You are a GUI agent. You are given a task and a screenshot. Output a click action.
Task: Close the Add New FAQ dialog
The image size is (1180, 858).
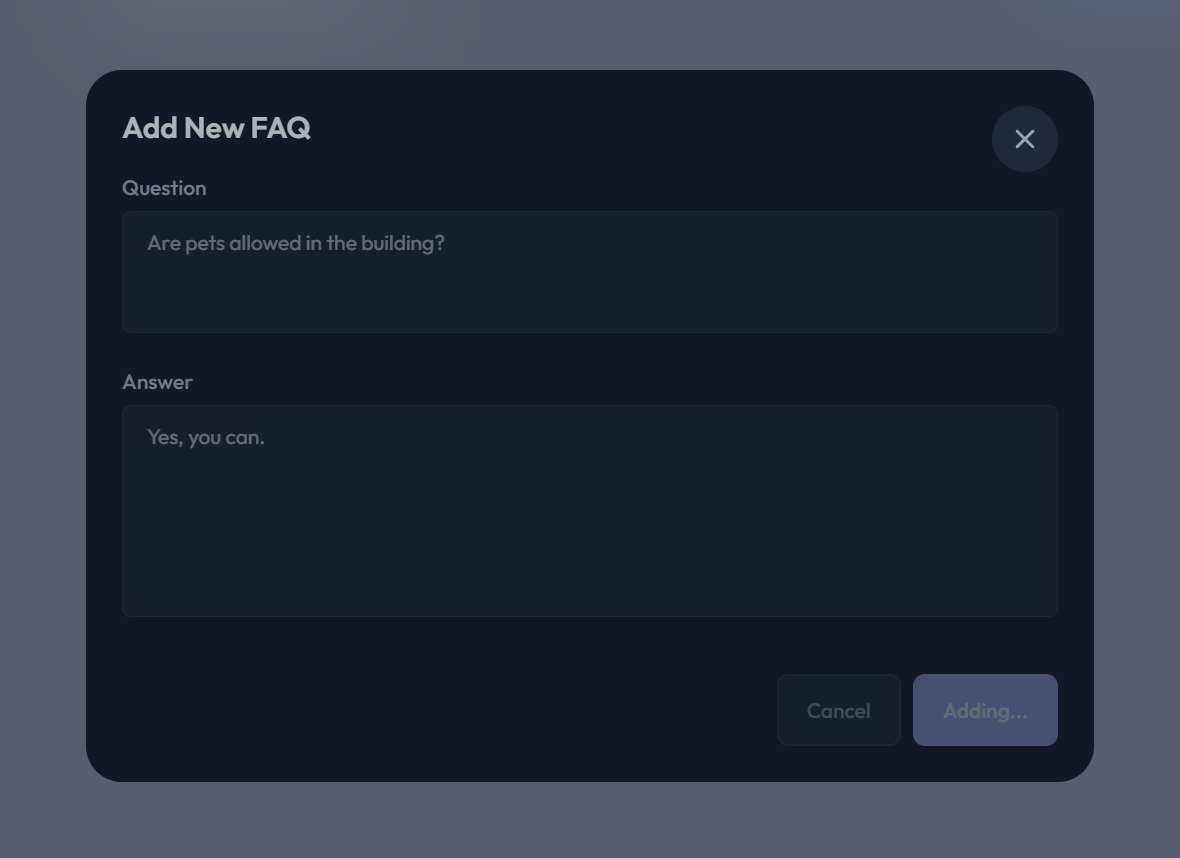point(1024,139)
